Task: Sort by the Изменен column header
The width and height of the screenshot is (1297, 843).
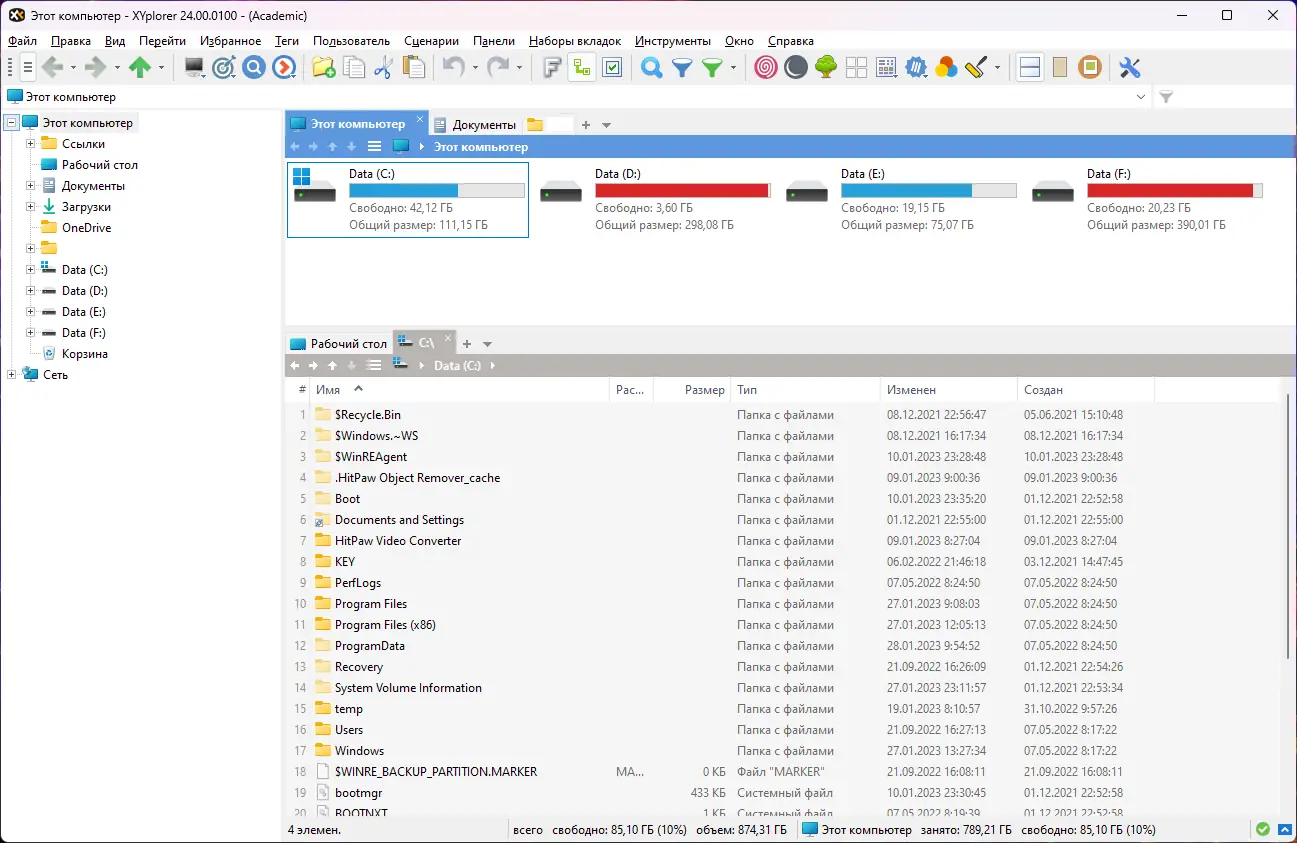Action: tap(948, 390)
